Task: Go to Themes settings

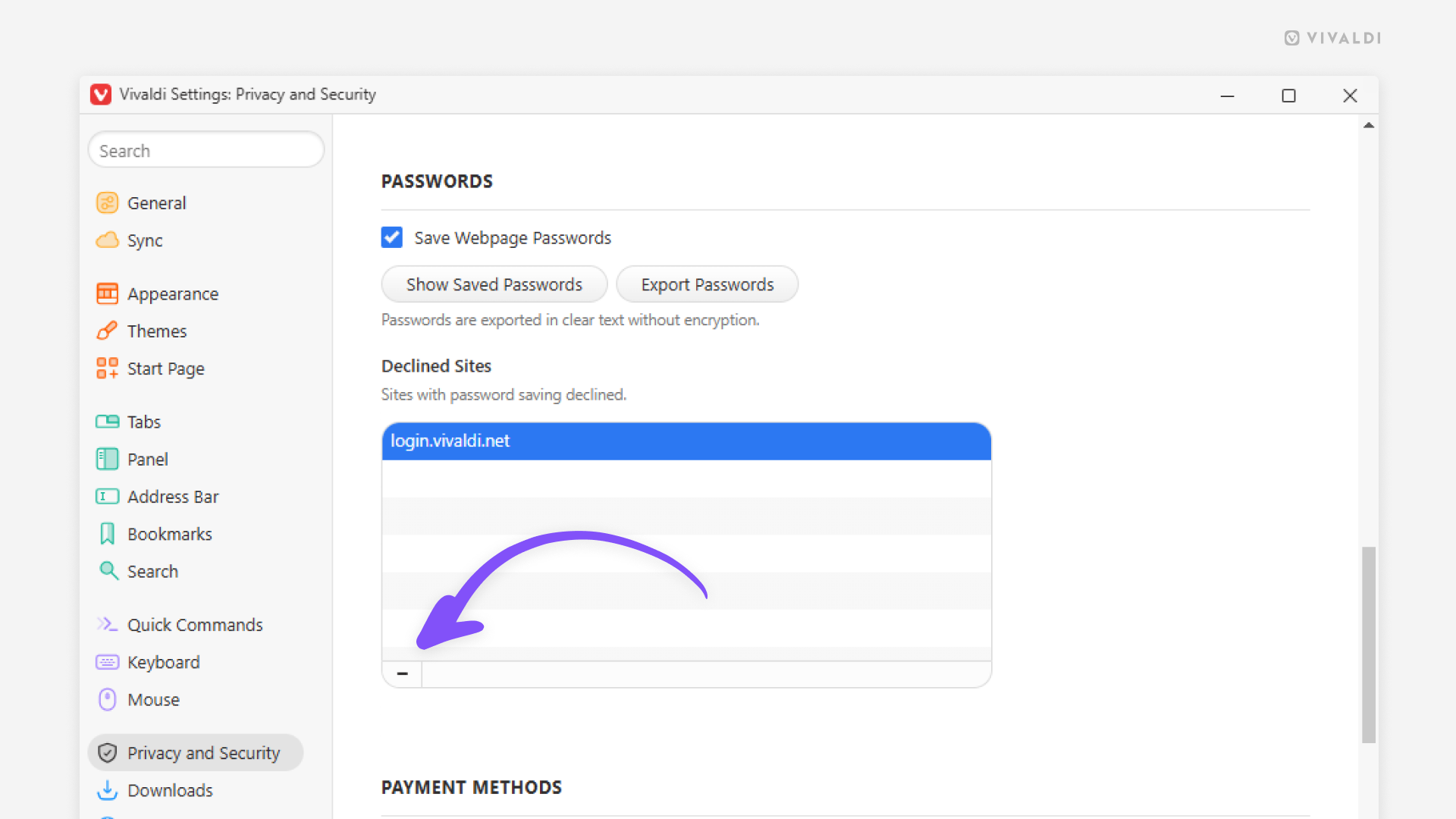Action: [157, 331]
